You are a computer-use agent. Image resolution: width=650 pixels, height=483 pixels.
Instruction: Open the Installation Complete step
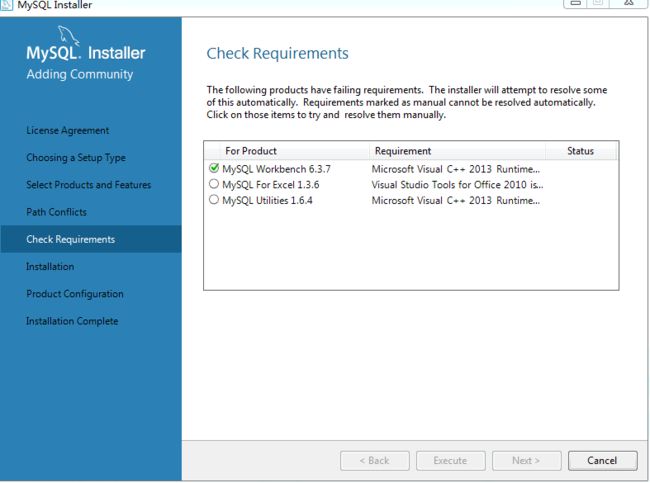click(x=72, y=321)
